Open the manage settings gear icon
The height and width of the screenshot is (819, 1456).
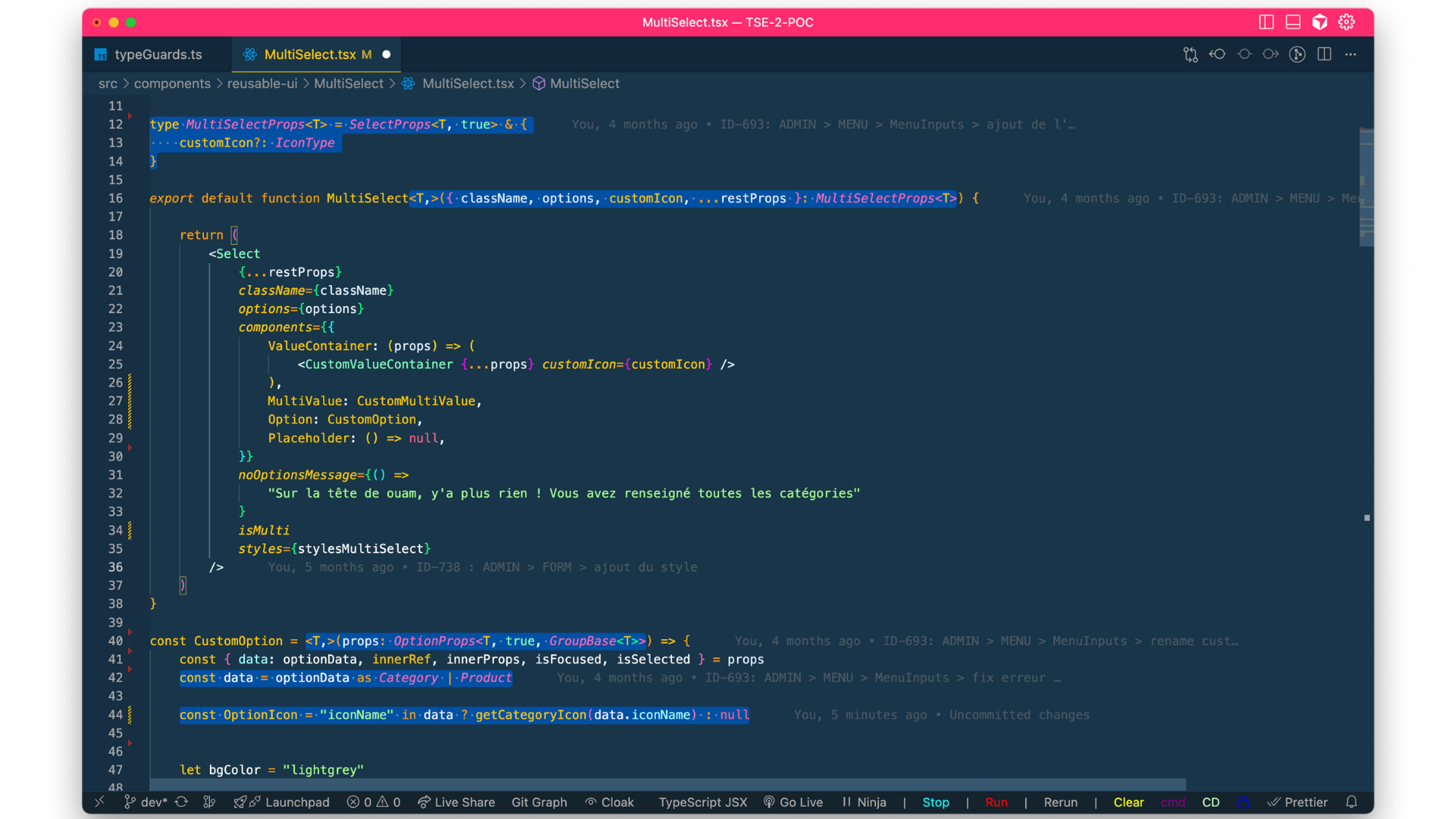point(1347,22)
